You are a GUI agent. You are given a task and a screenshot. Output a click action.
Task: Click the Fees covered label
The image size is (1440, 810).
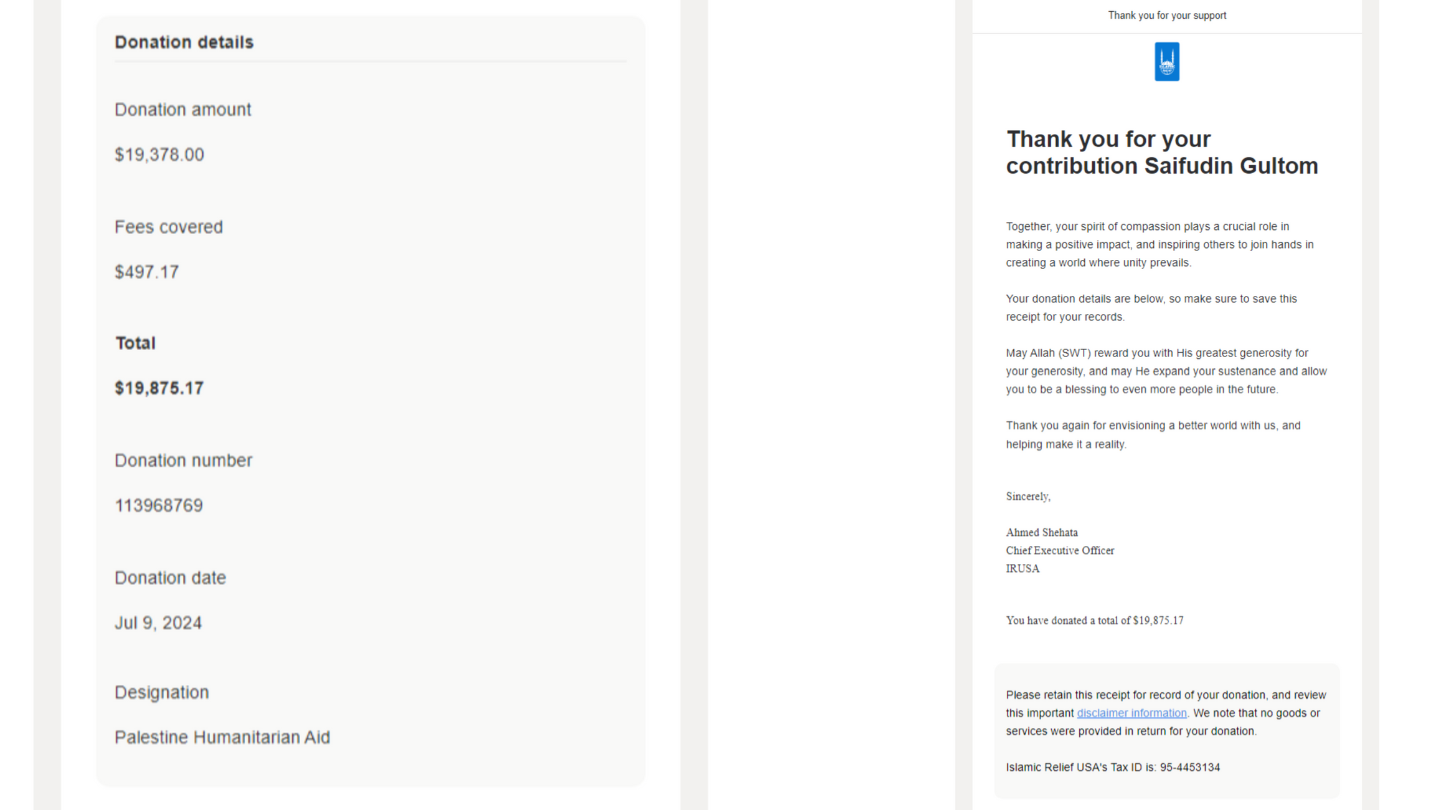click(x=168, y=227)
